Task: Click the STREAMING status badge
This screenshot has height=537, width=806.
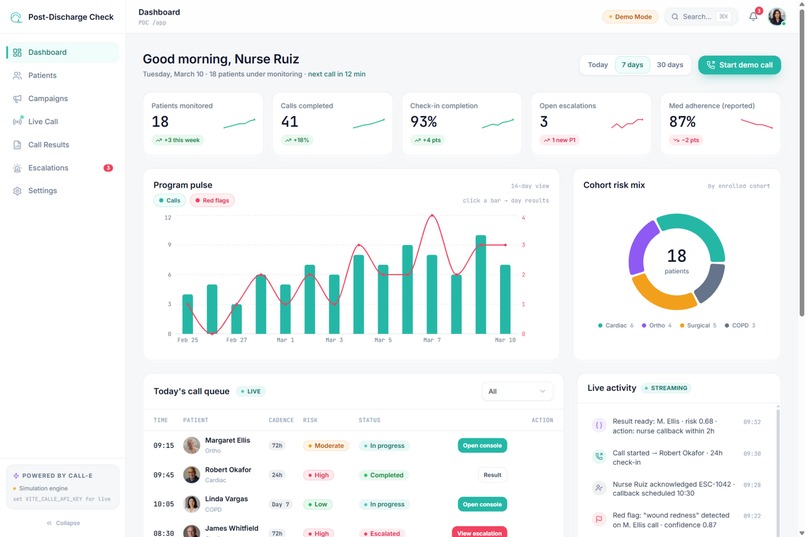Action: [666, 388]
